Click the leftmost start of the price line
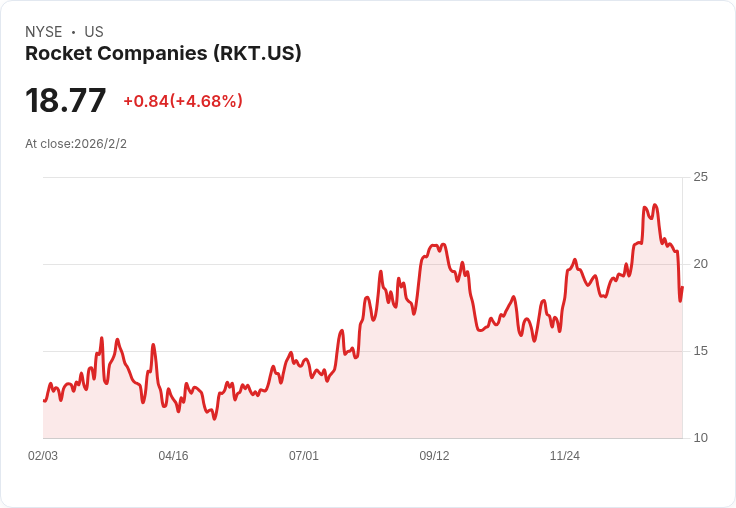The height and width of the screenshot is (508, 736). pos(44,401)
